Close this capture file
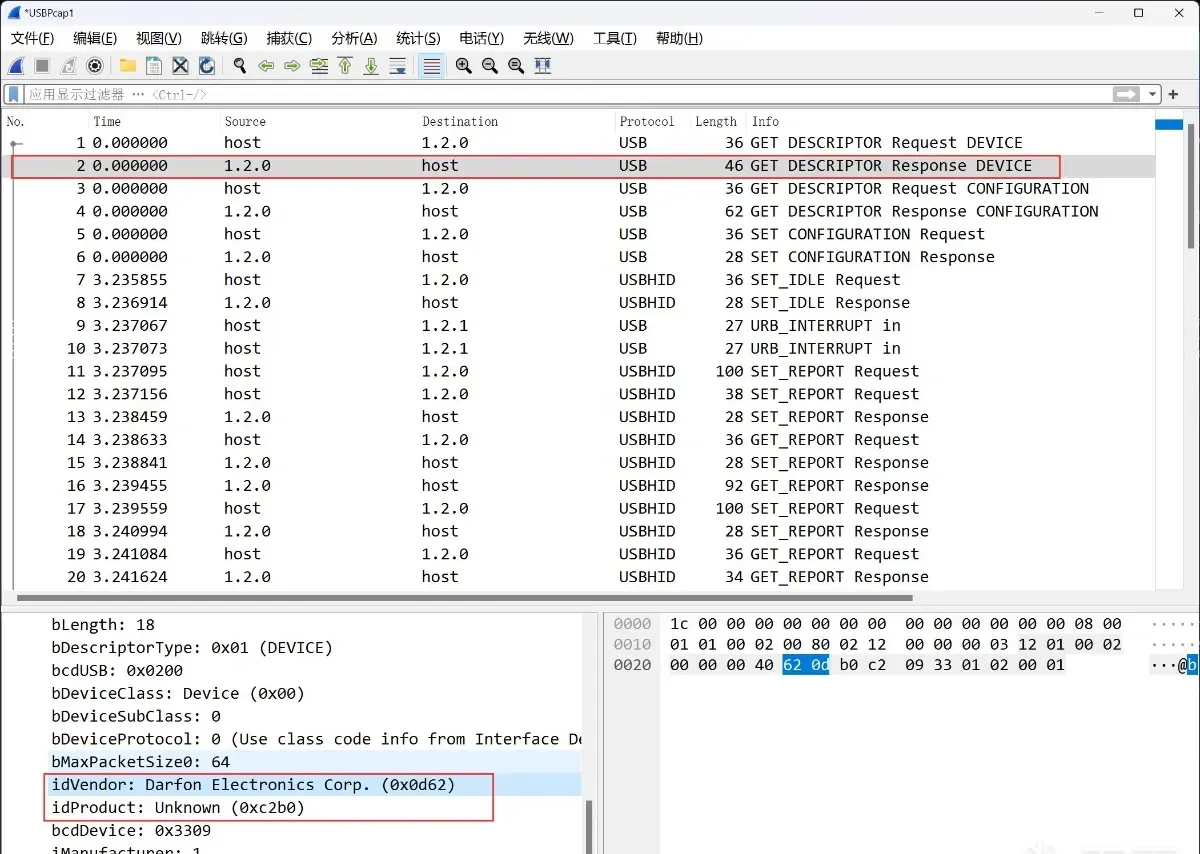This screenshot has width=1200, height=854. [x=180, y=66]
